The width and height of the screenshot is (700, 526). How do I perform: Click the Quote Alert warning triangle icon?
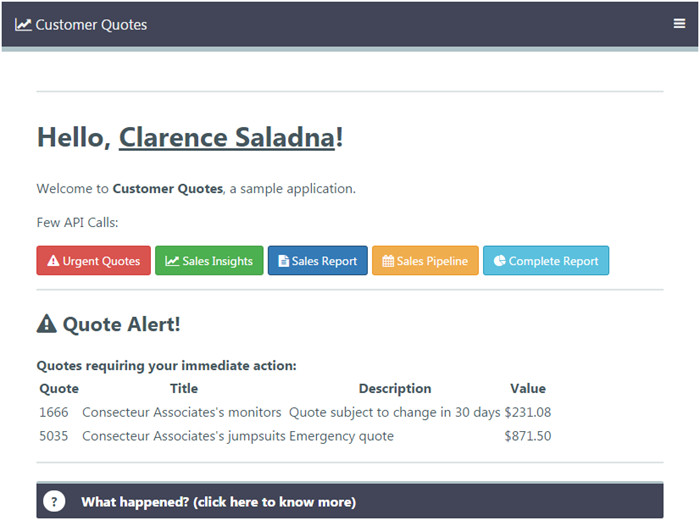[x=46, y=324]
